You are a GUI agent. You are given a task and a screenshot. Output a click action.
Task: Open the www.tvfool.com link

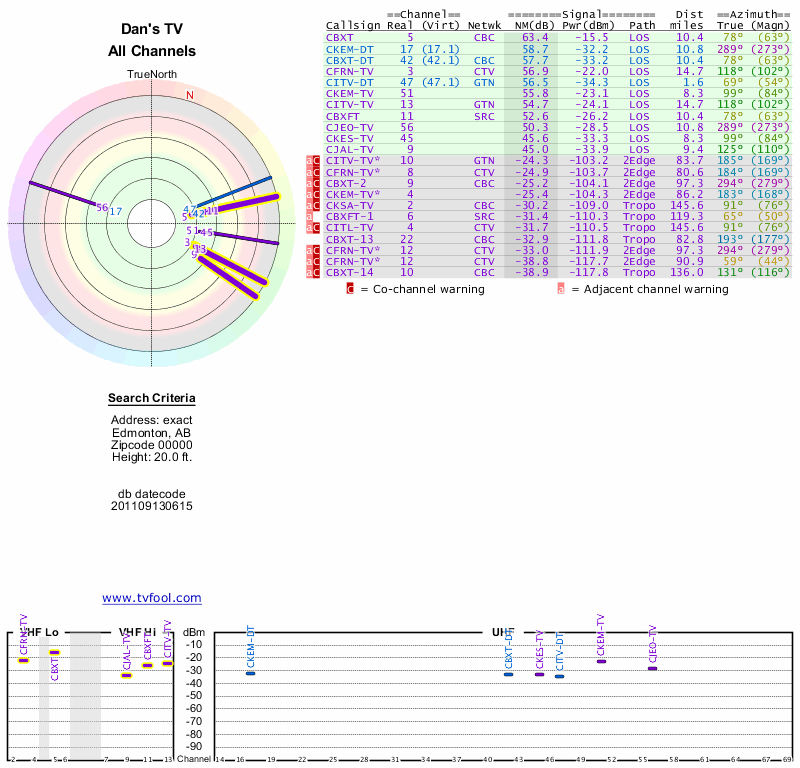click(152, 598)
